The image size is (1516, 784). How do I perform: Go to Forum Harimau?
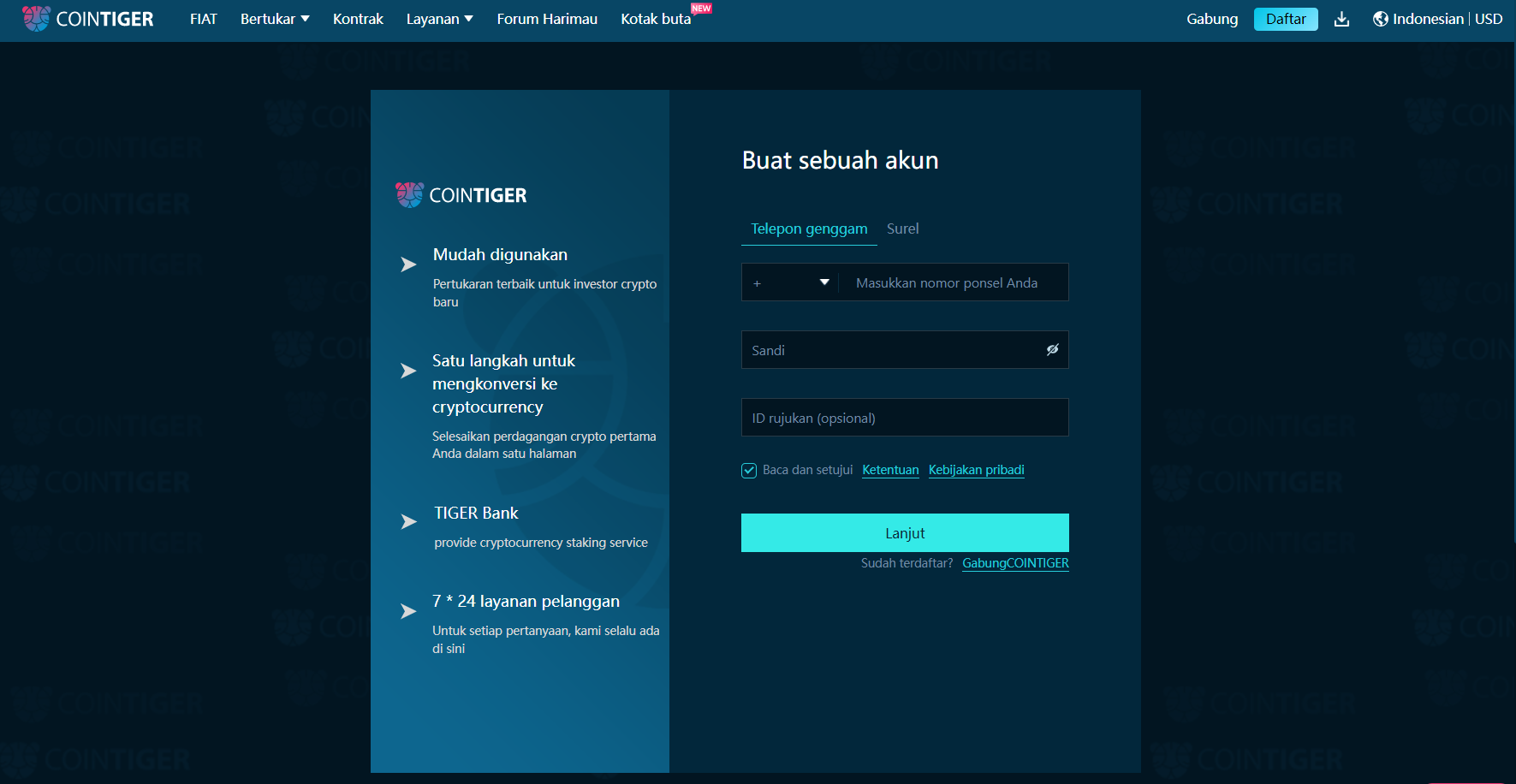tap(547, 19)
